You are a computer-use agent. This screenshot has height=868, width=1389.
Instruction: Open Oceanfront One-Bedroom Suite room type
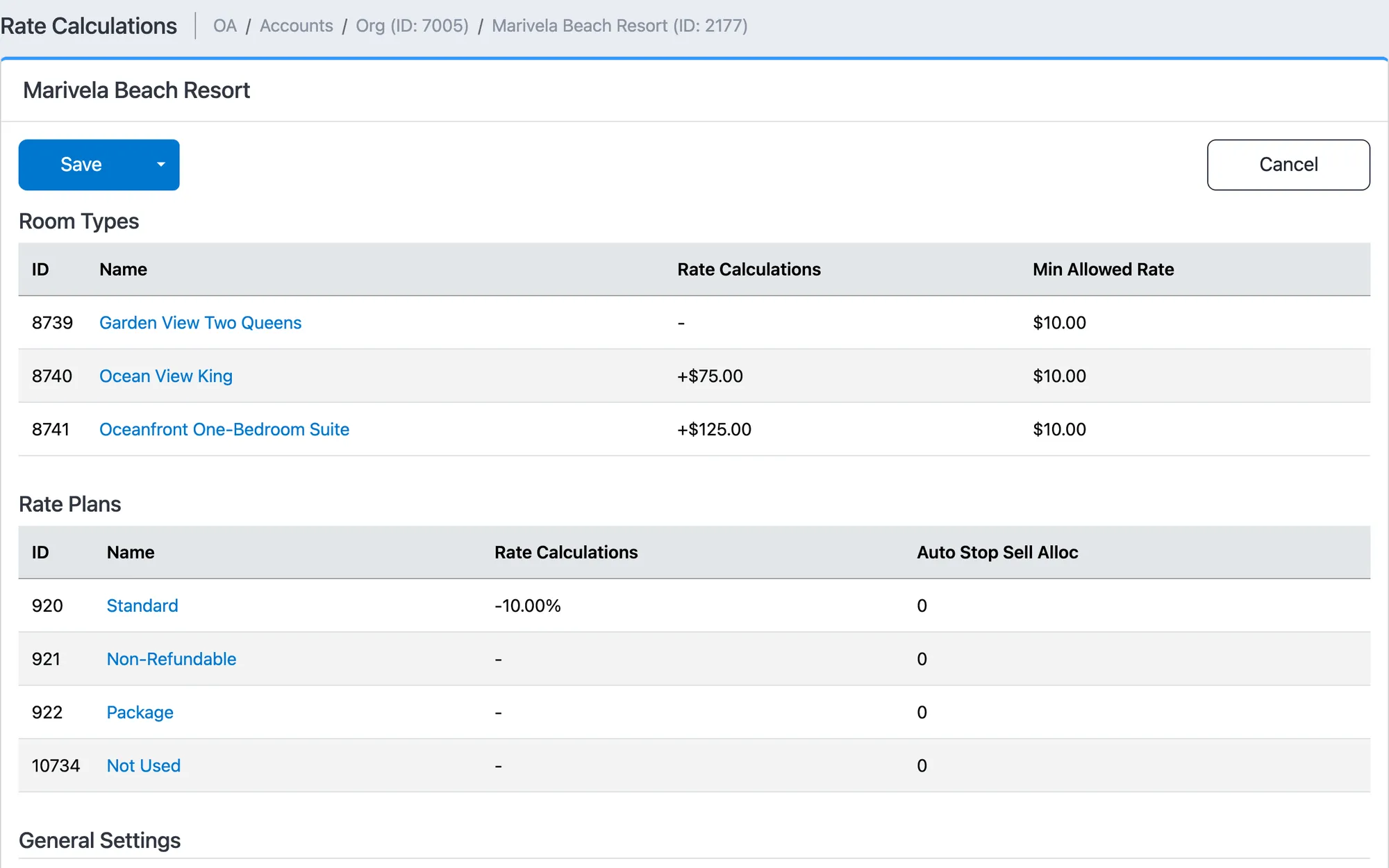pyautogui.click(x=224, y=430)
